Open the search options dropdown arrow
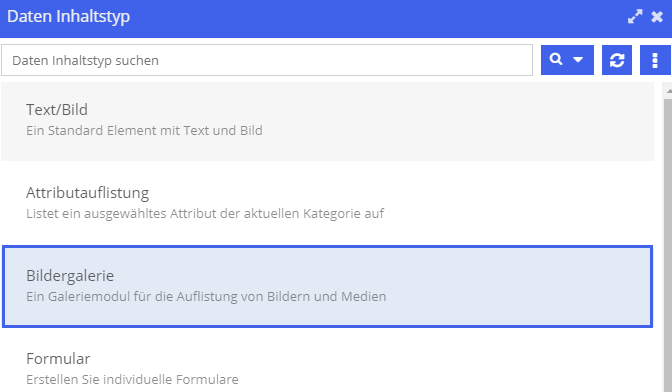Viewport: 672px width, 392px height. [578, 60]
